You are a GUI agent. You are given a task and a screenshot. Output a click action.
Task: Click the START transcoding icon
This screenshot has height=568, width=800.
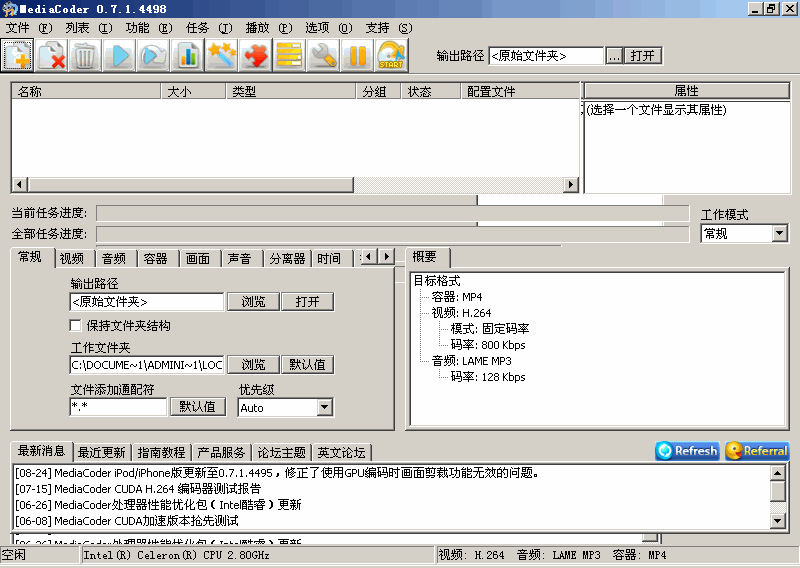(391, 55)
